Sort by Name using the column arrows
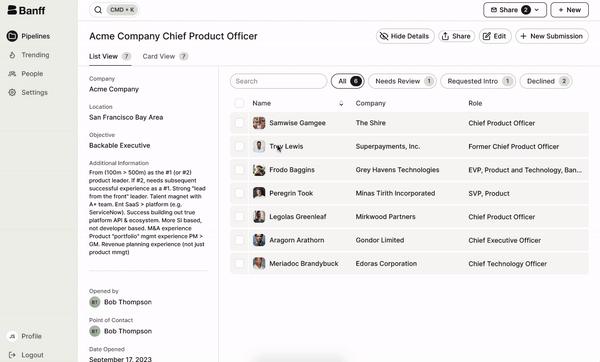This screenshot has height=362, width=600. 341,103
